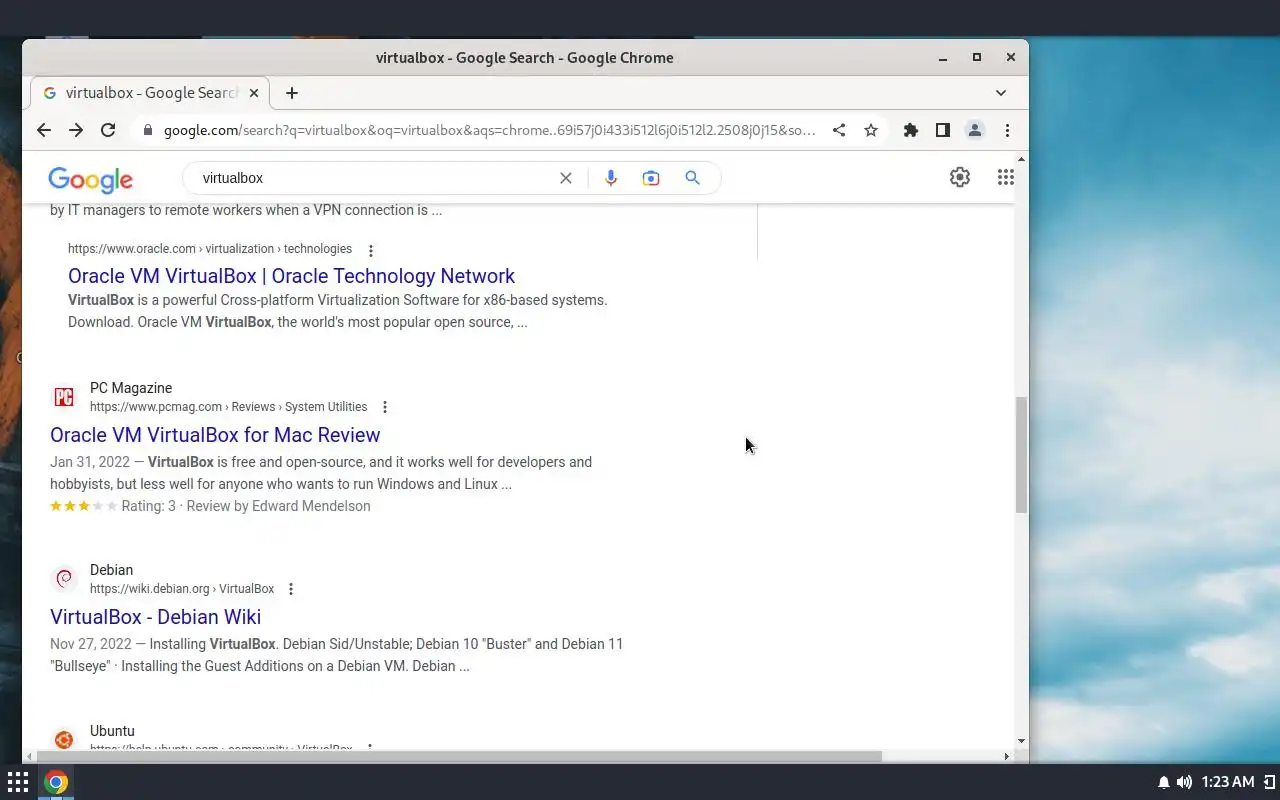The image size is (1280, 800).
Task: Open the Extensions puzzle icon
Action: [910, 130]
